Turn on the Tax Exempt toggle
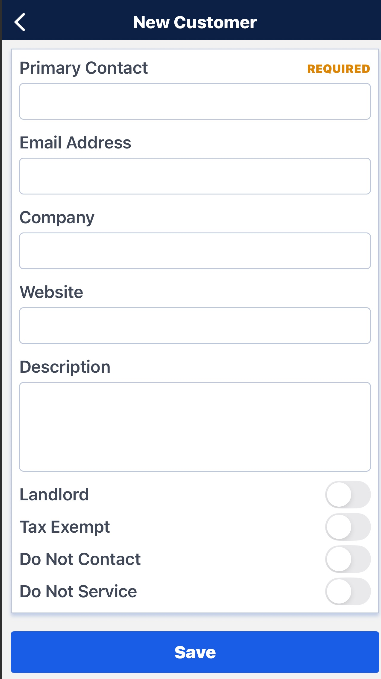This screenshot has width=381, height=679. click(348, 527)
